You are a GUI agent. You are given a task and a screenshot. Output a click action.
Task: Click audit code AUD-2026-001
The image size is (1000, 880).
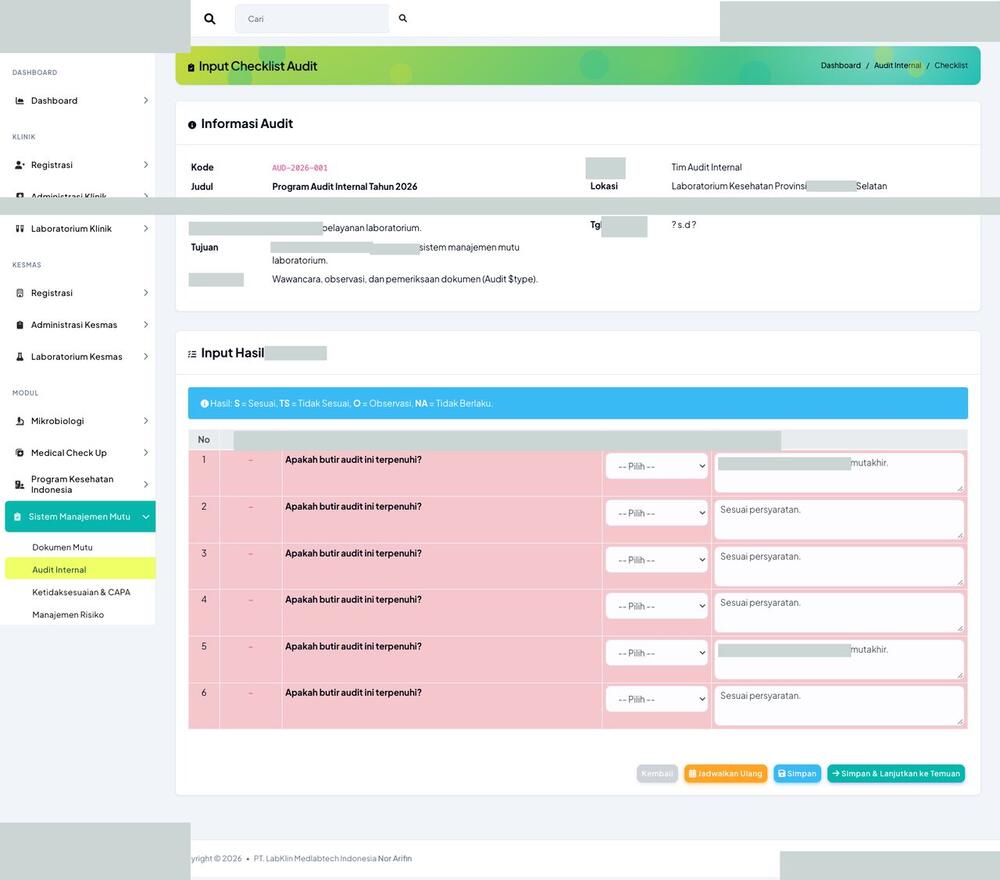point(300,168)
